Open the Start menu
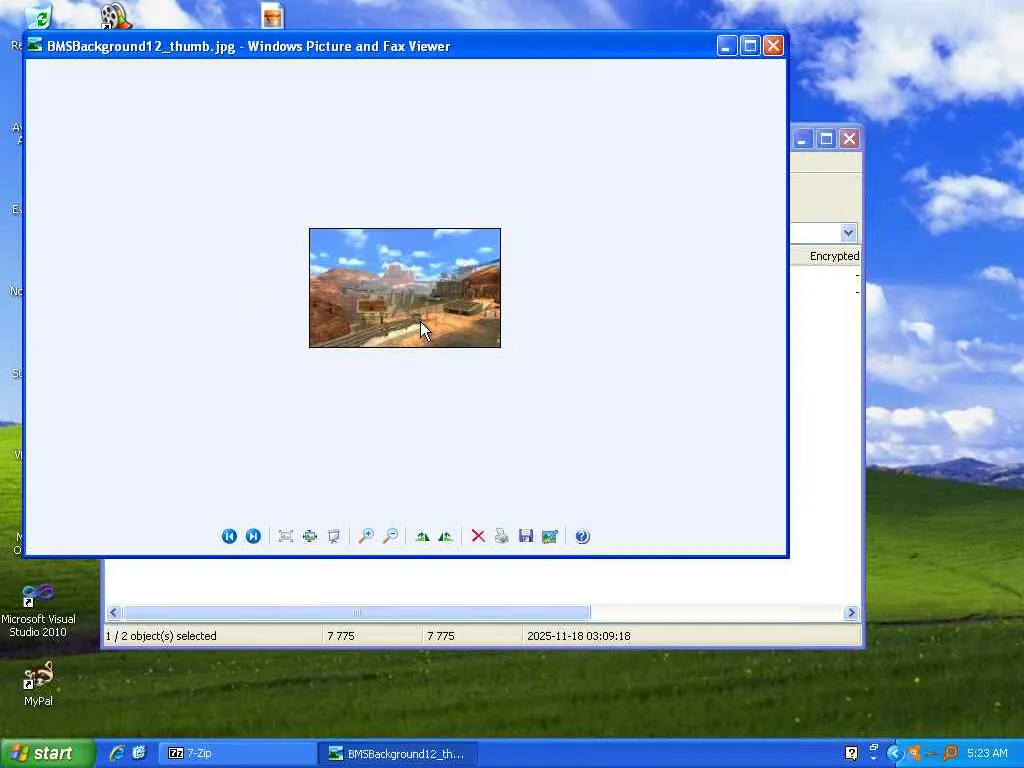 click(x=46, y=753)
